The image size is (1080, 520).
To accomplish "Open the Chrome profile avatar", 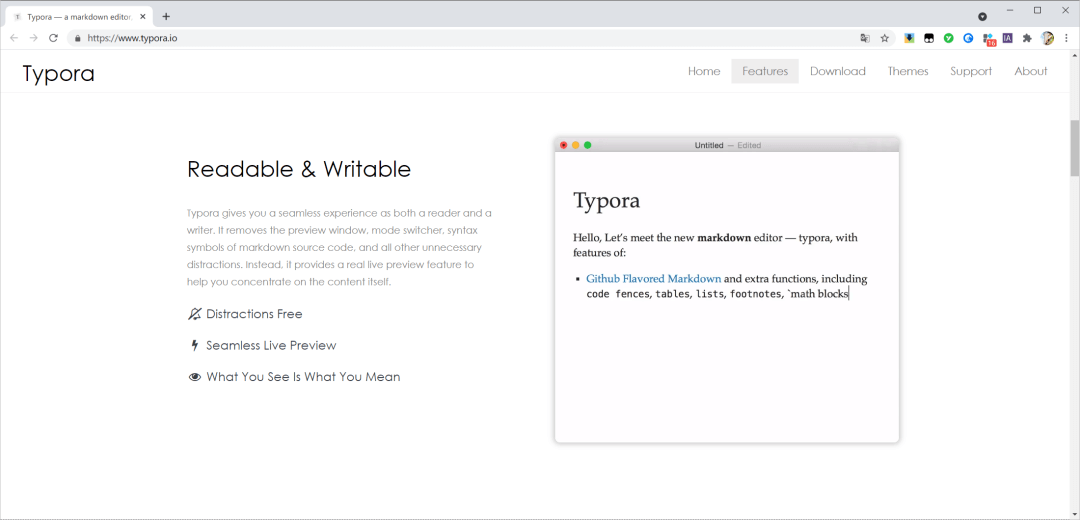I will tap(1048, 38).
